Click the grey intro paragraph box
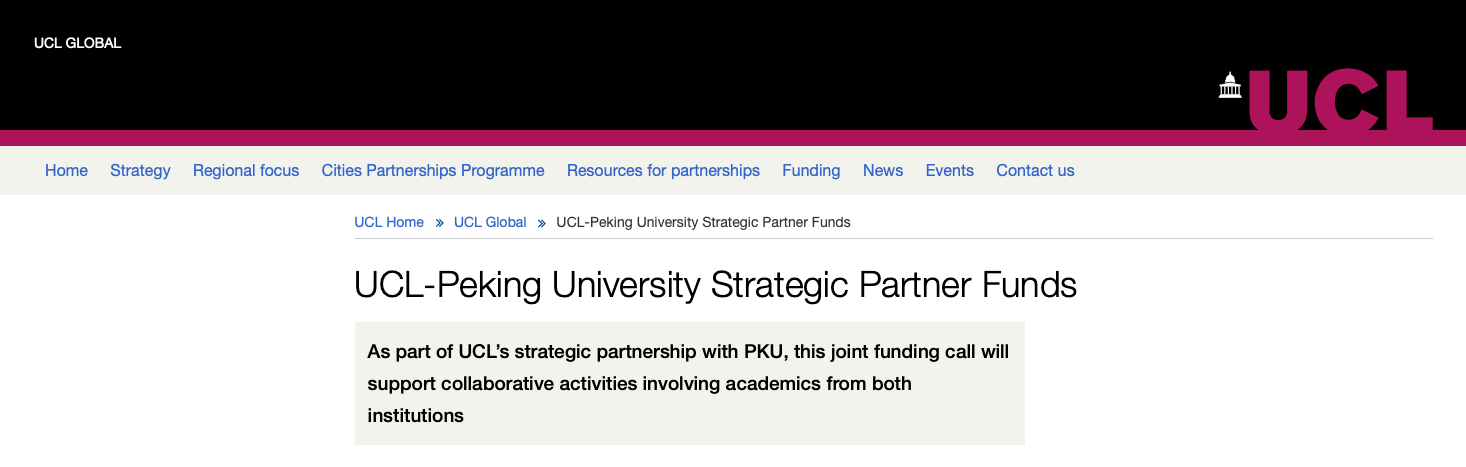1466x467 pixels. coord(689,383)
